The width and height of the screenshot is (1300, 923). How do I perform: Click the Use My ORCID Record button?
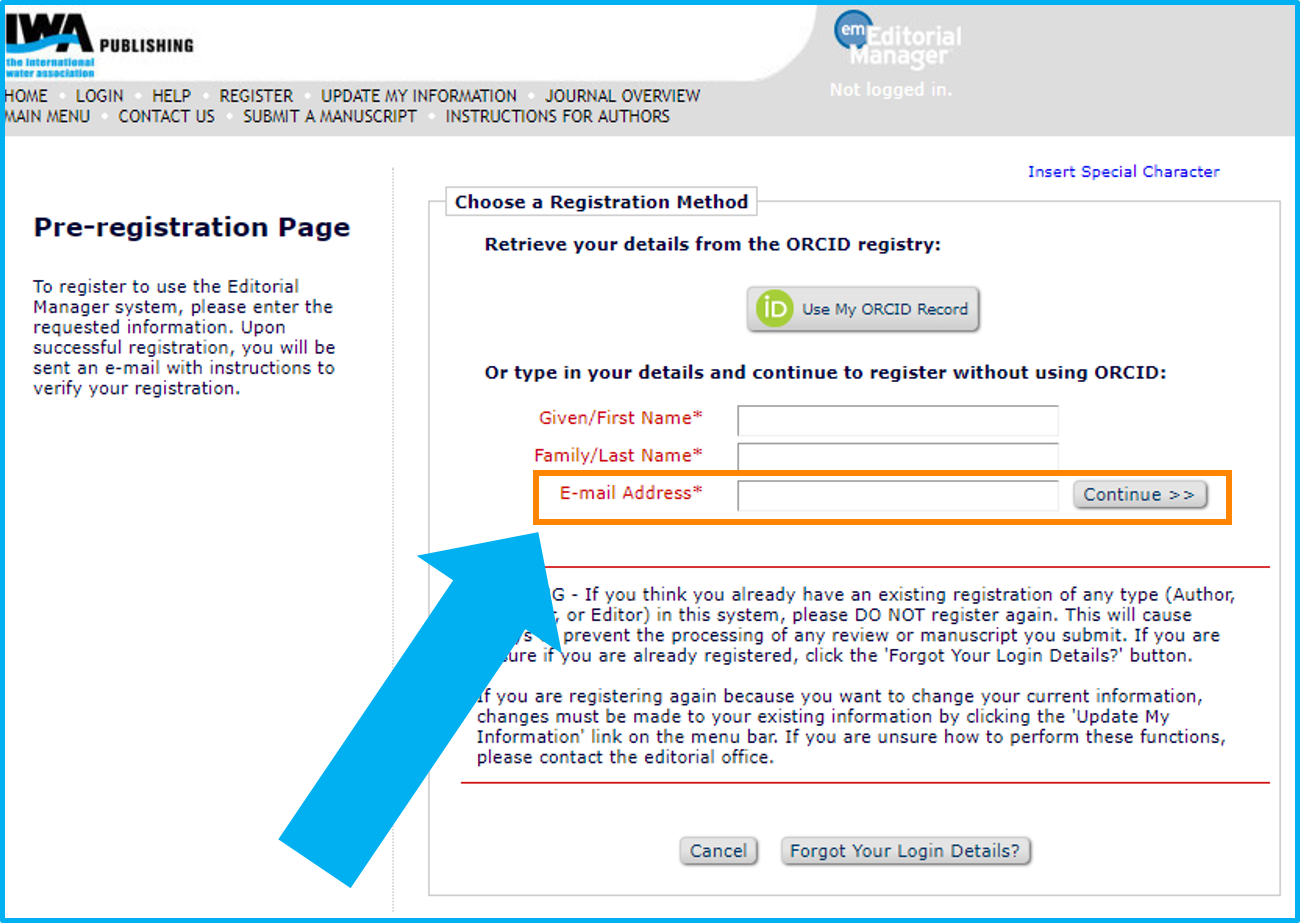(x=863, y=309)
